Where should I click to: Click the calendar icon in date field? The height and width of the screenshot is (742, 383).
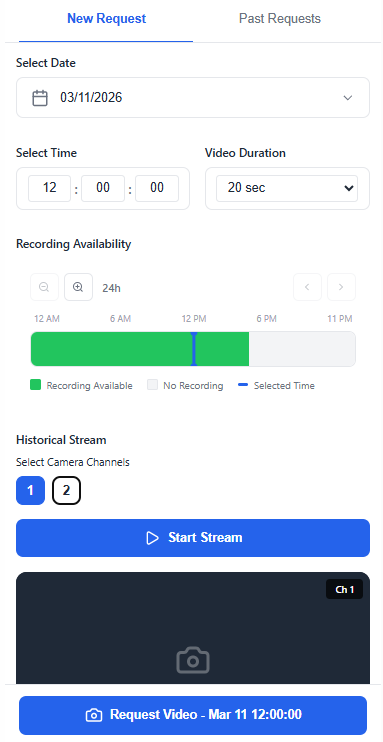click(40, 98)
